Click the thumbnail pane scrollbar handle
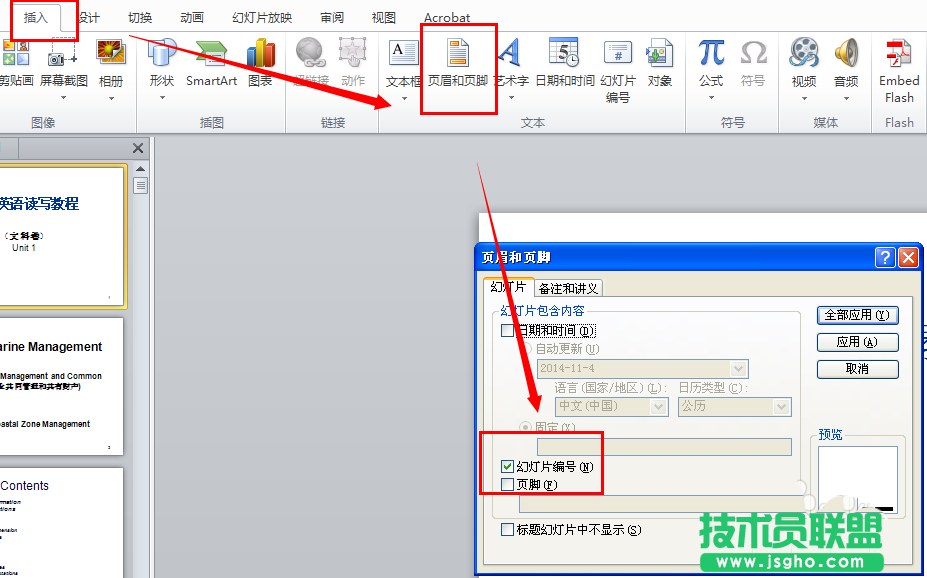The height and width of the screenshot is (578, 927). pos(141,186)
